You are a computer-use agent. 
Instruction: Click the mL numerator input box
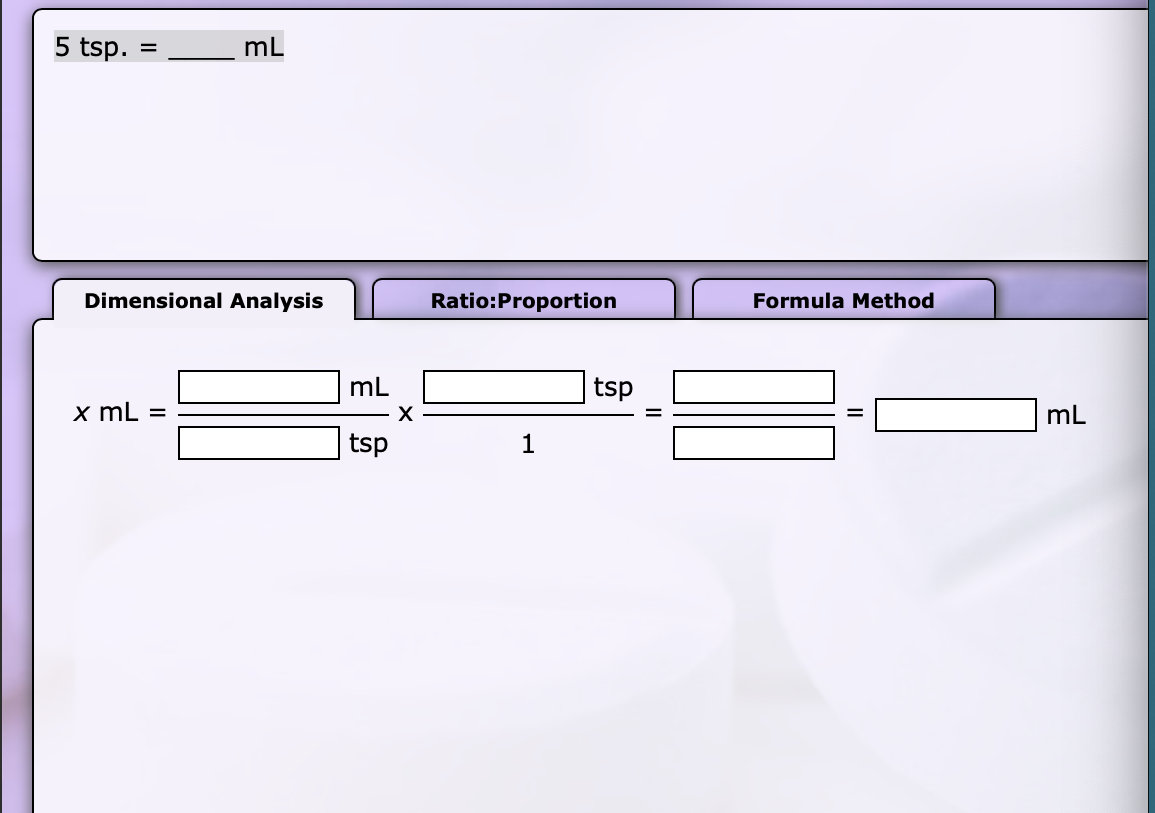[257, 387]
